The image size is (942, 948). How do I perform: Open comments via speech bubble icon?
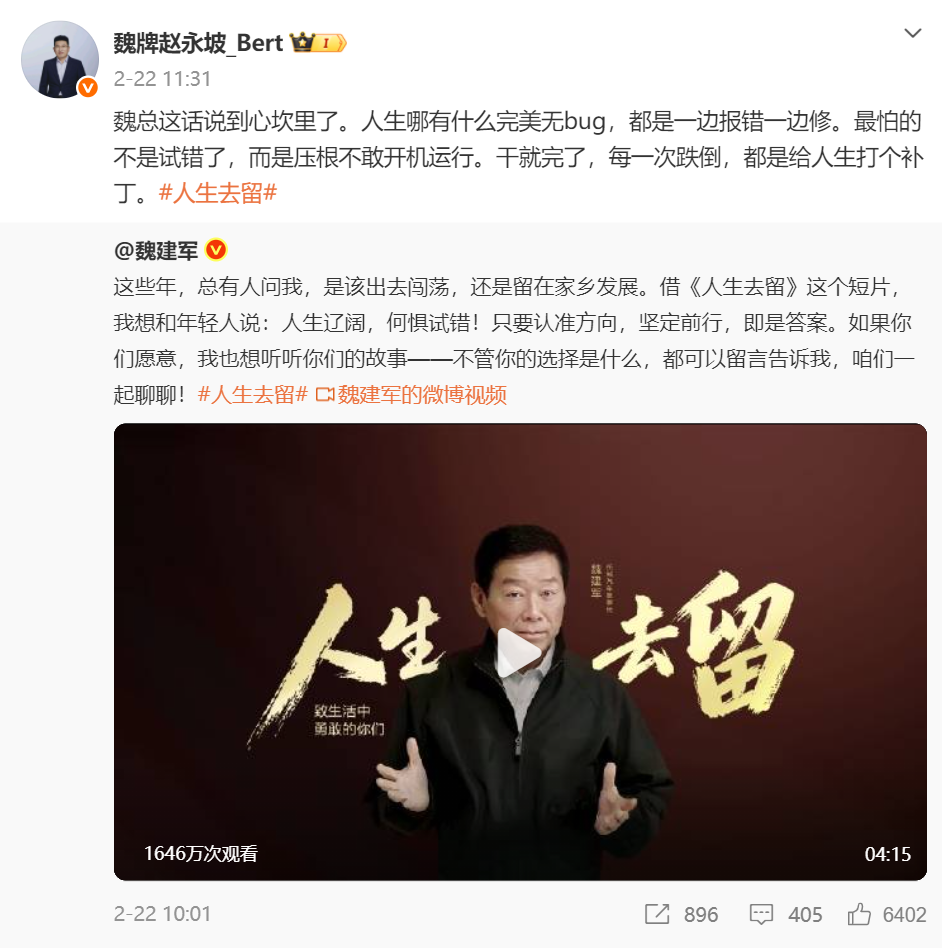coord(761,915)
